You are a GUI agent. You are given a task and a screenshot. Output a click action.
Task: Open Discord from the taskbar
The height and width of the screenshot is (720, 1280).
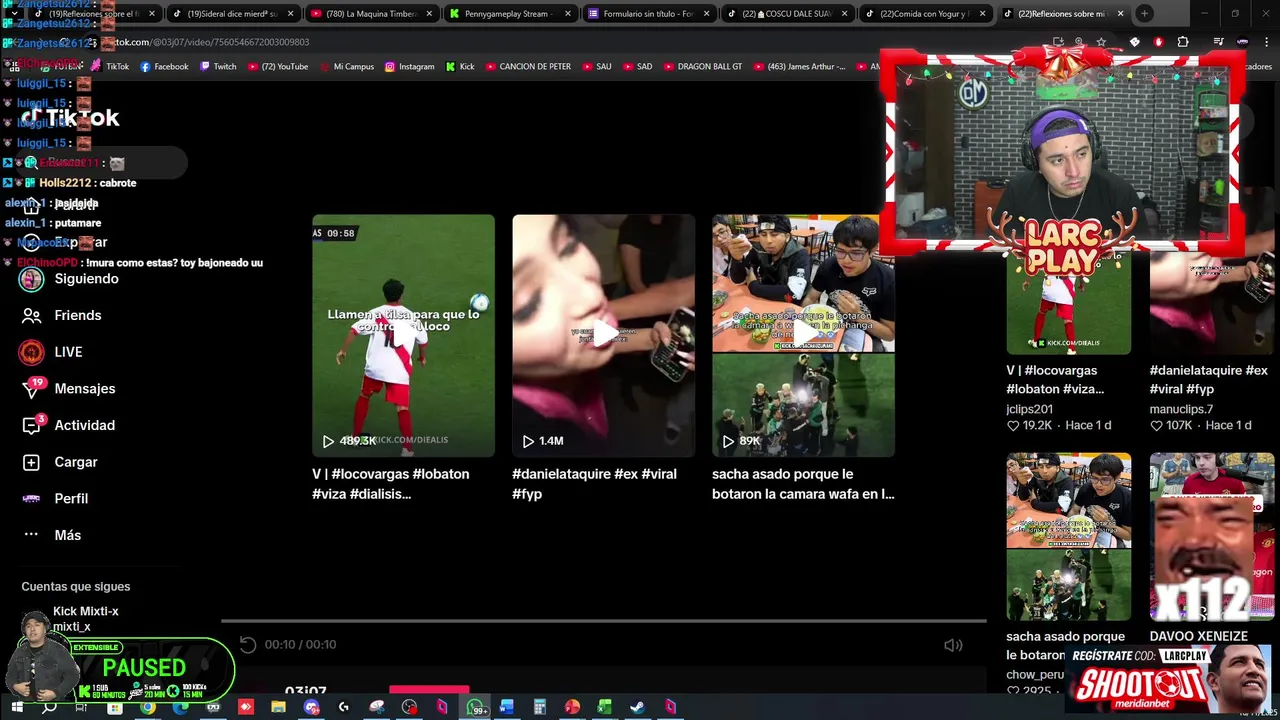(311, 707)
